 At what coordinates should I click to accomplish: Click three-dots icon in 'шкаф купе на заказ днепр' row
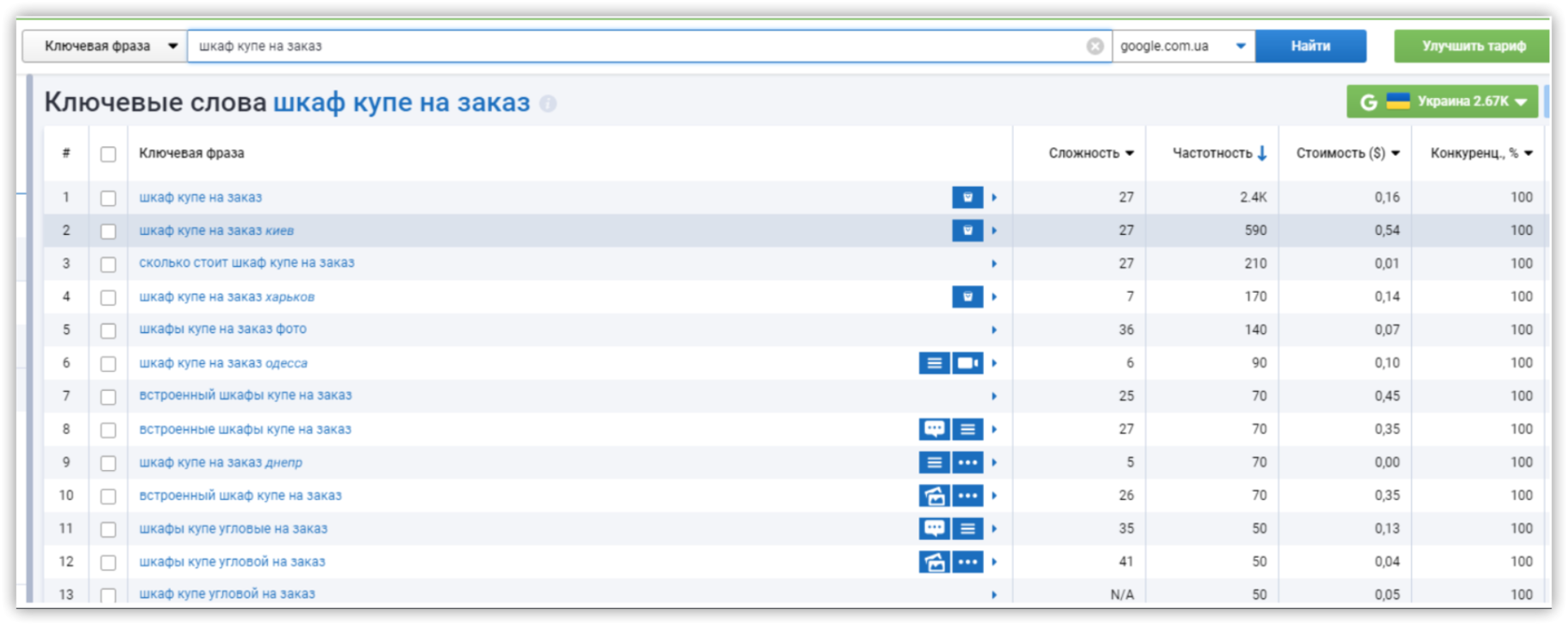pyautogui.click(x=968, y=462)
